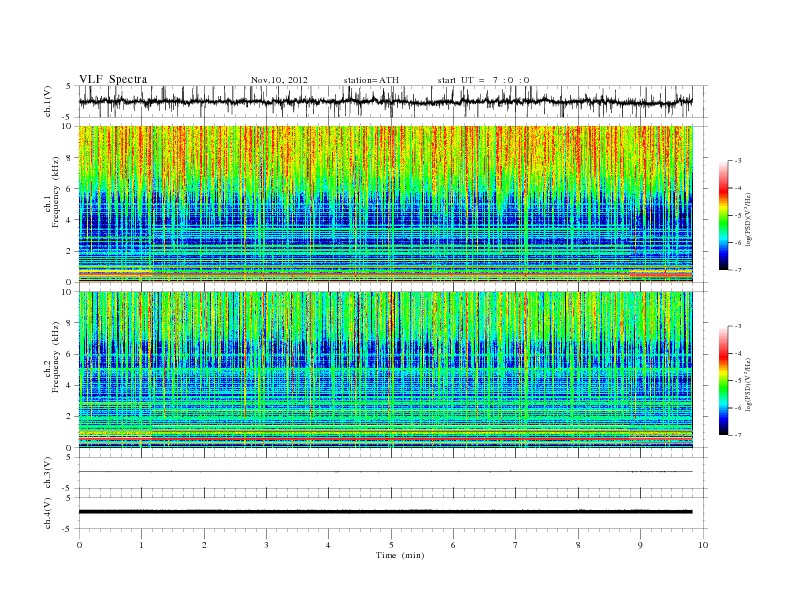Screen dimensions: 792x612
Task: Click the ch.2 frequency tick label '2'
Action: pos(69,417)
